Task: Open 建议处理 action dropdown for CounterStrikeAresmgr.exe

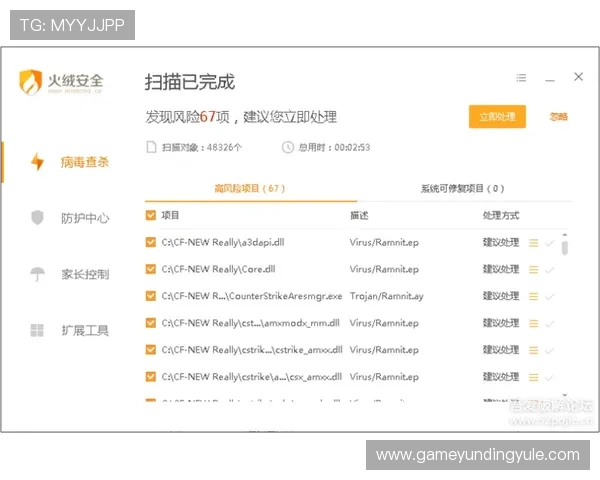Action: (x=501, y=296)
